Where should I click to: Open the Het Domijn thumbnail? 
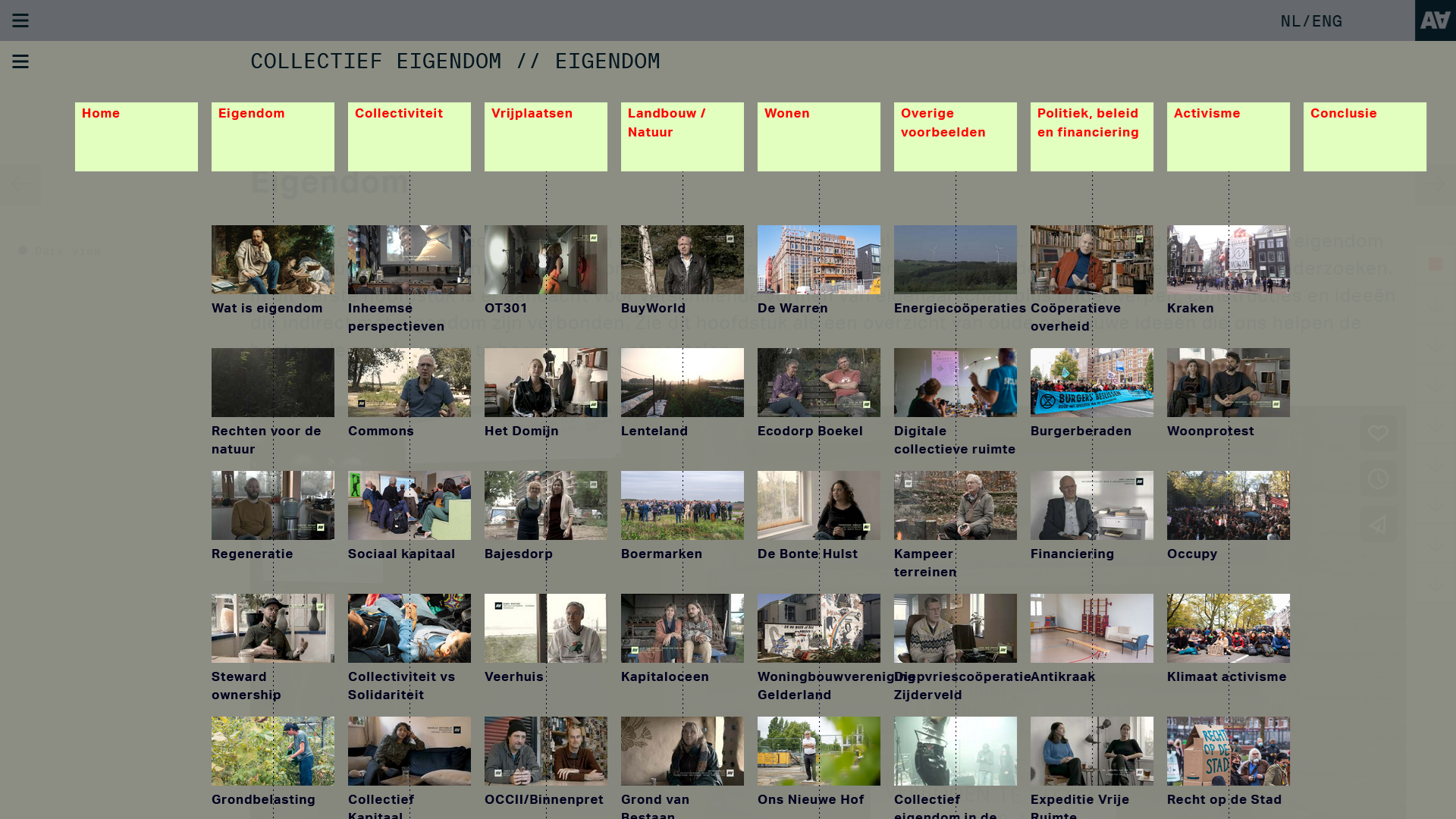(x=546, y=382)
